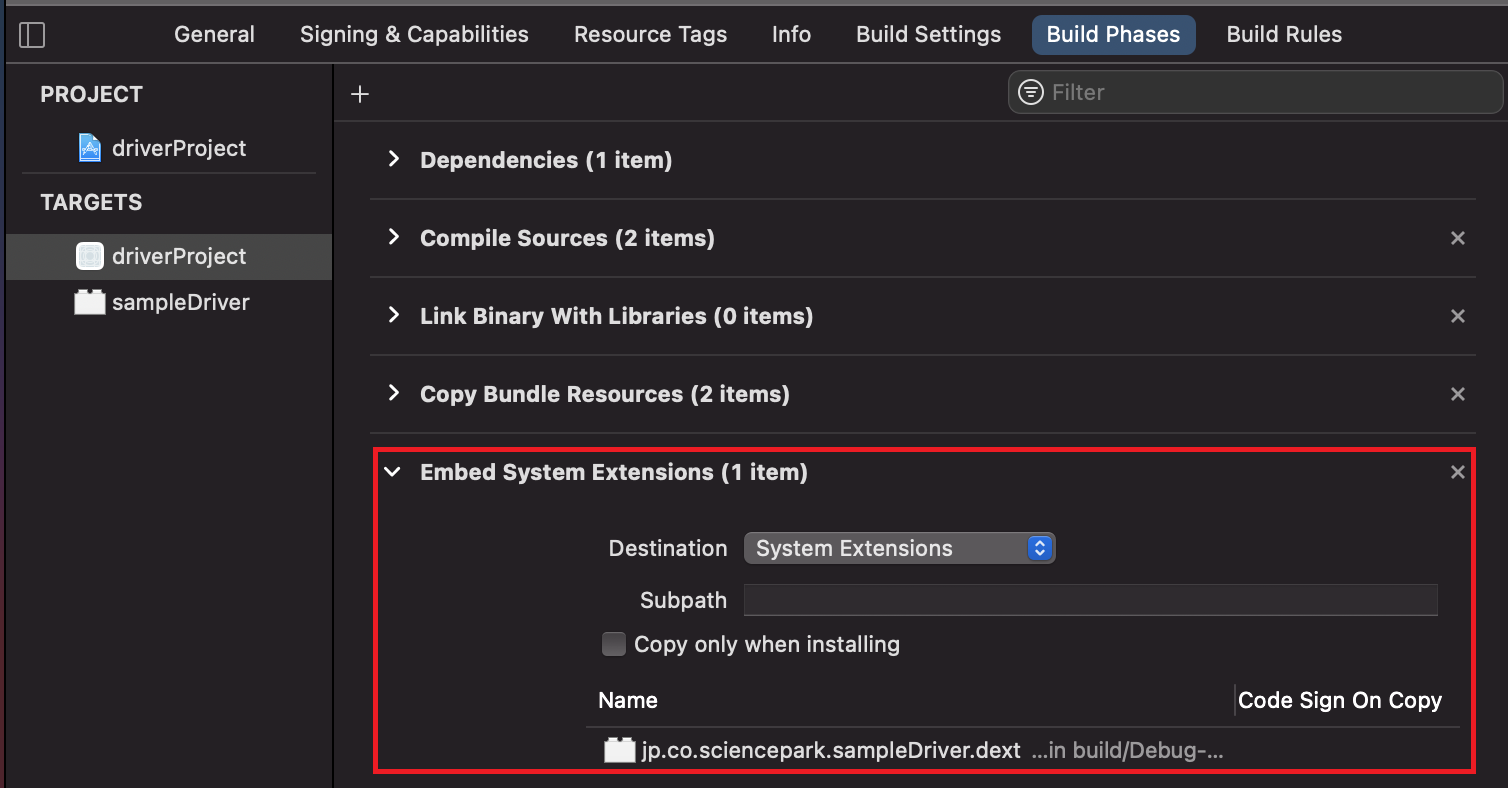Open the Build Rules tab
Image resolution: width=1508 pixels, height=788 pixels.
point(1284,34)
